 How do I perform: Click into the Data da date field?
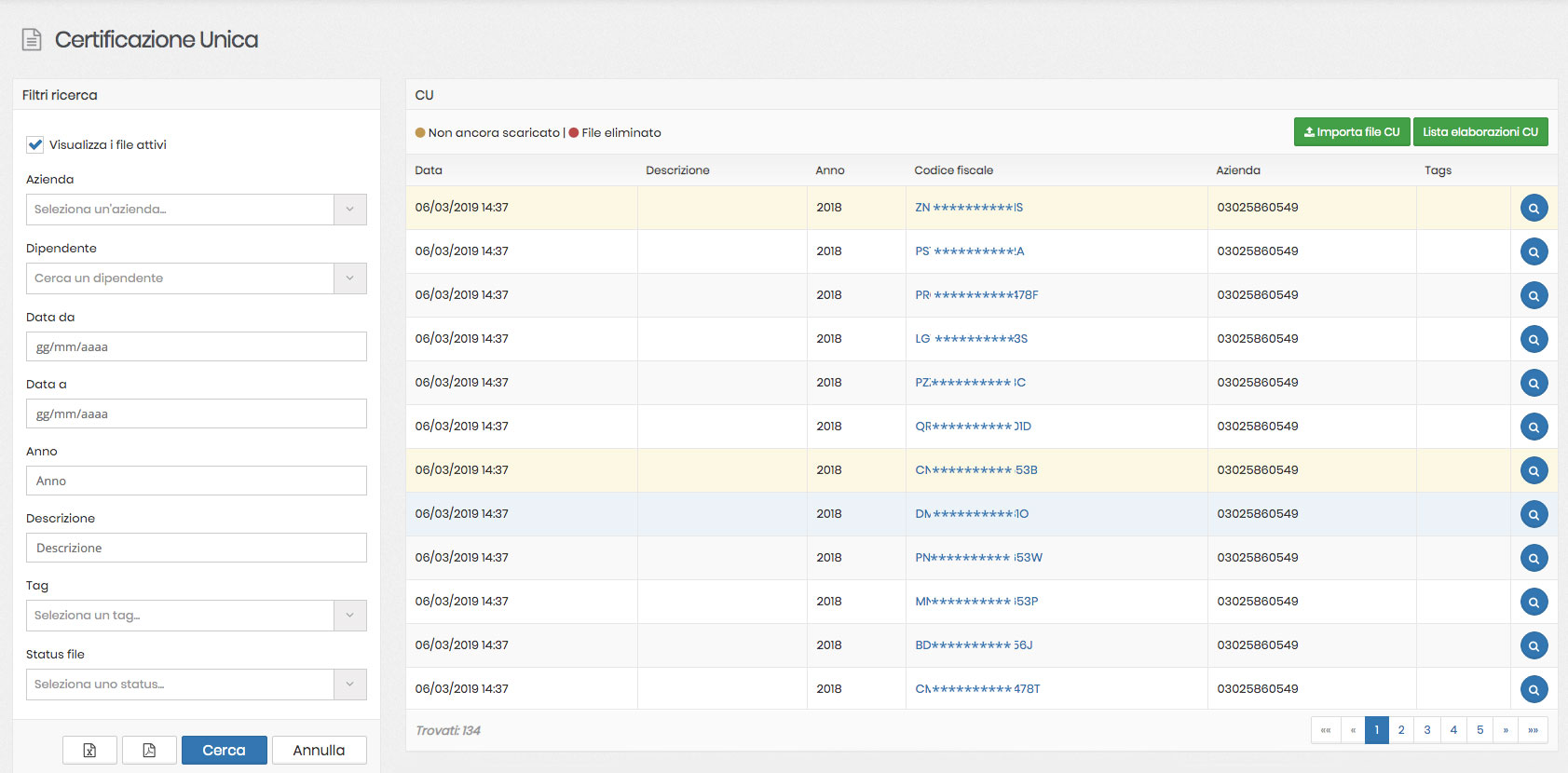(x=197, y=346)
